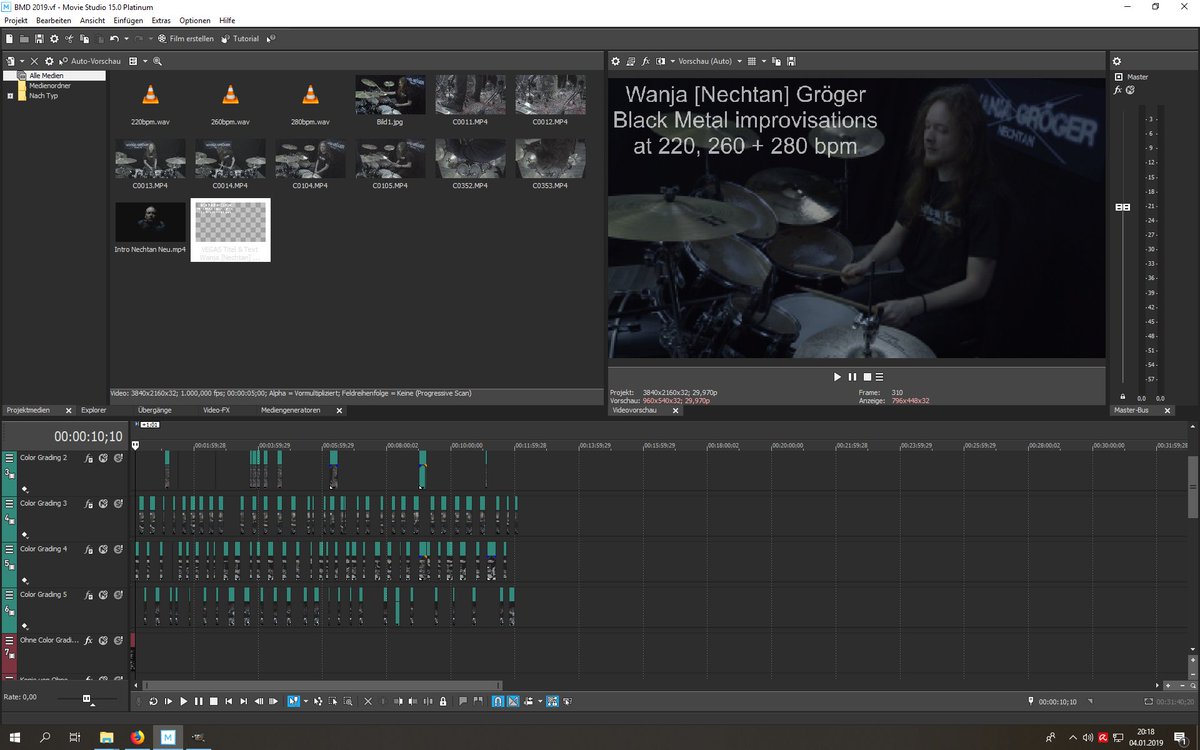Select the 220bpm.wav media file
This screenshot has height=750, width=1200.
pos(149,101)
